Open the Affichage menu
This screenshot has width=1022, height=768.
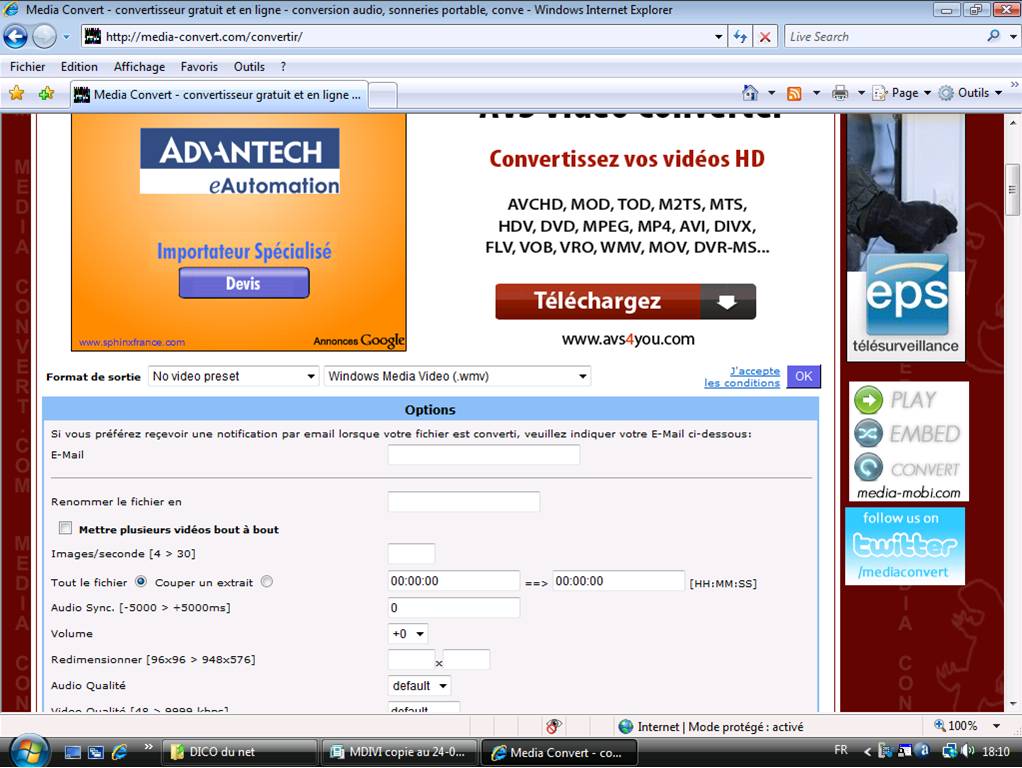(139, 66)
